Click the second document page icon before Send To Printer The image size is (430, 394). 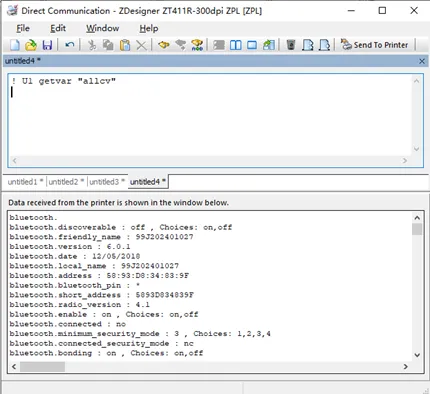tap(324, 45)
